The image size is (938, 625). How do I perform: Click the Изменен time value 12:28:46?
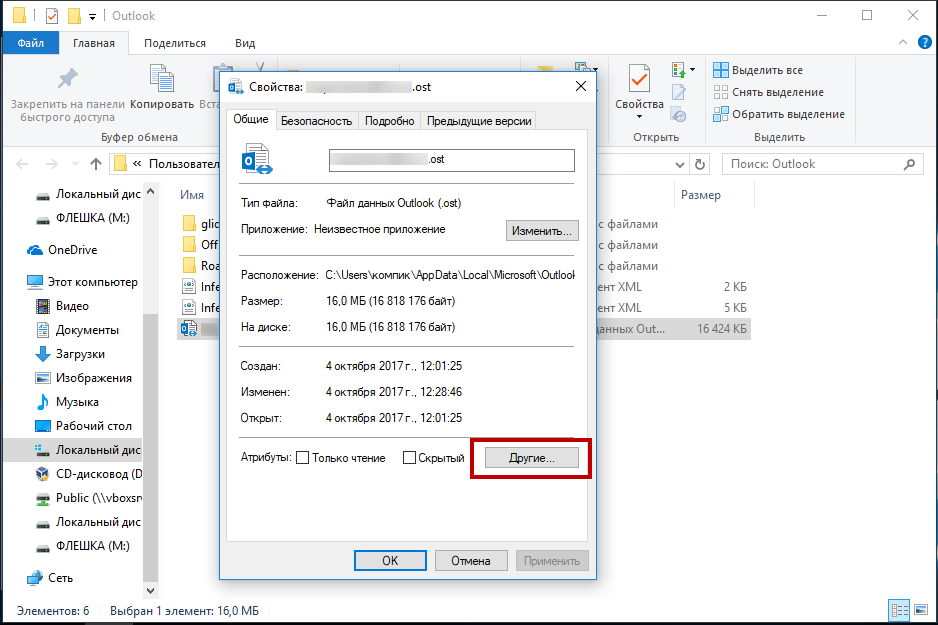pos(441,392)
